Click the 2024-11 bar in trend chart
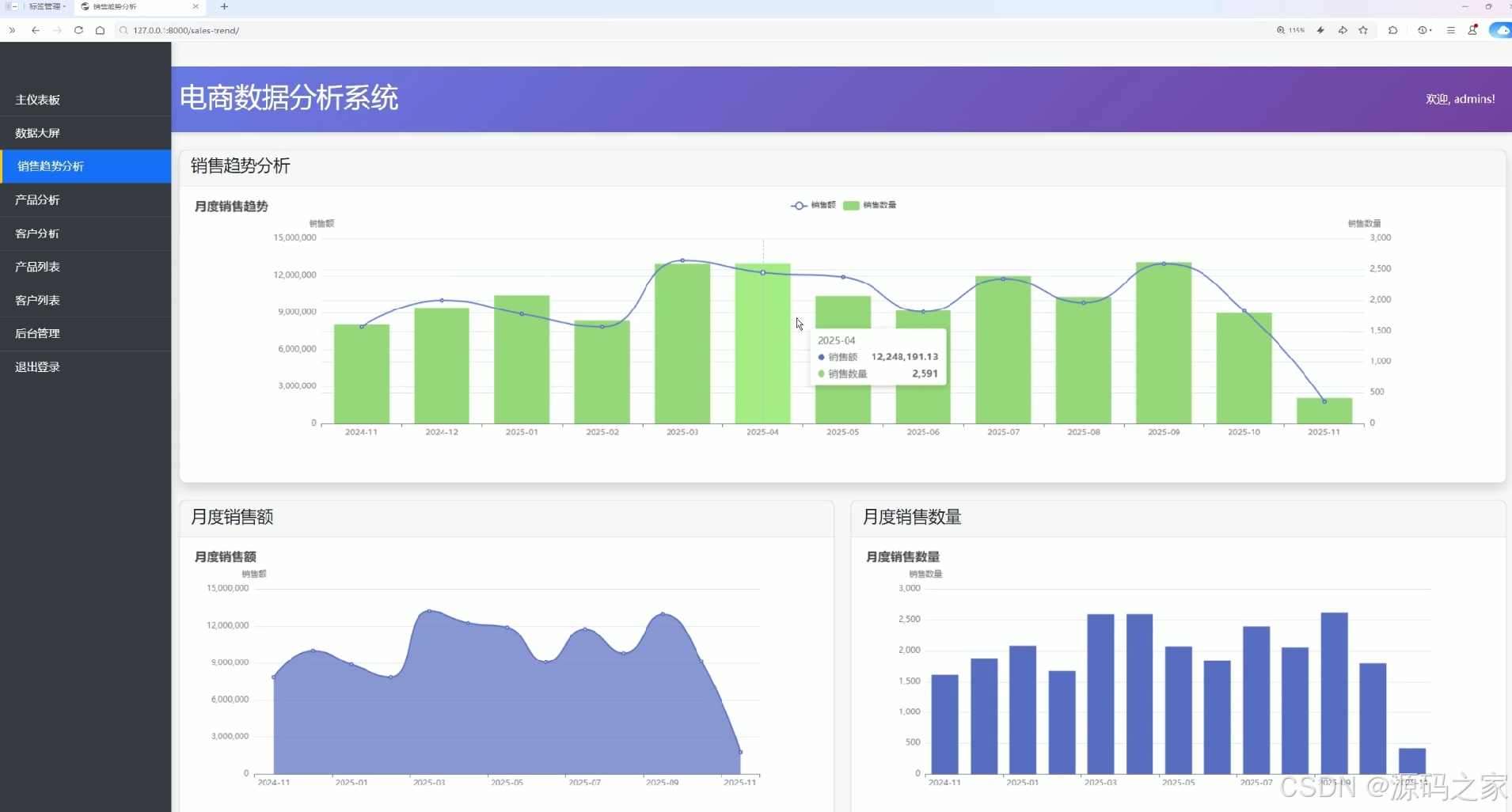Screen dimensions: 1512x812 tap(362, 374)
